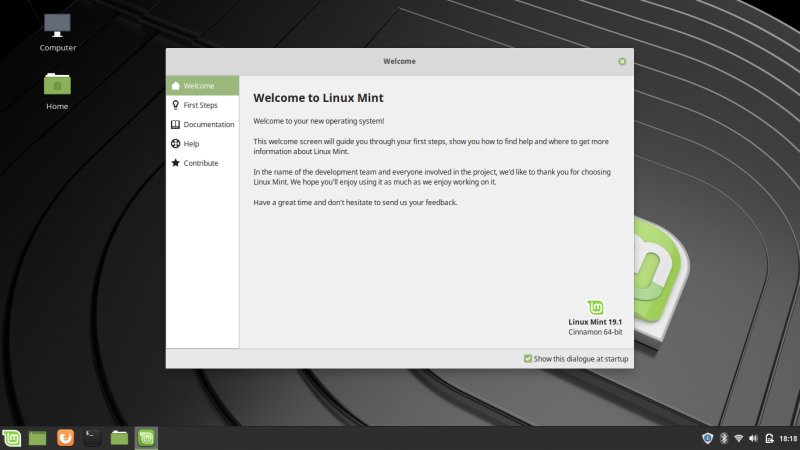The width and height of the screenshot is (800, 450).
Task: Click the power manager tray icon
Action: point(769,438)
